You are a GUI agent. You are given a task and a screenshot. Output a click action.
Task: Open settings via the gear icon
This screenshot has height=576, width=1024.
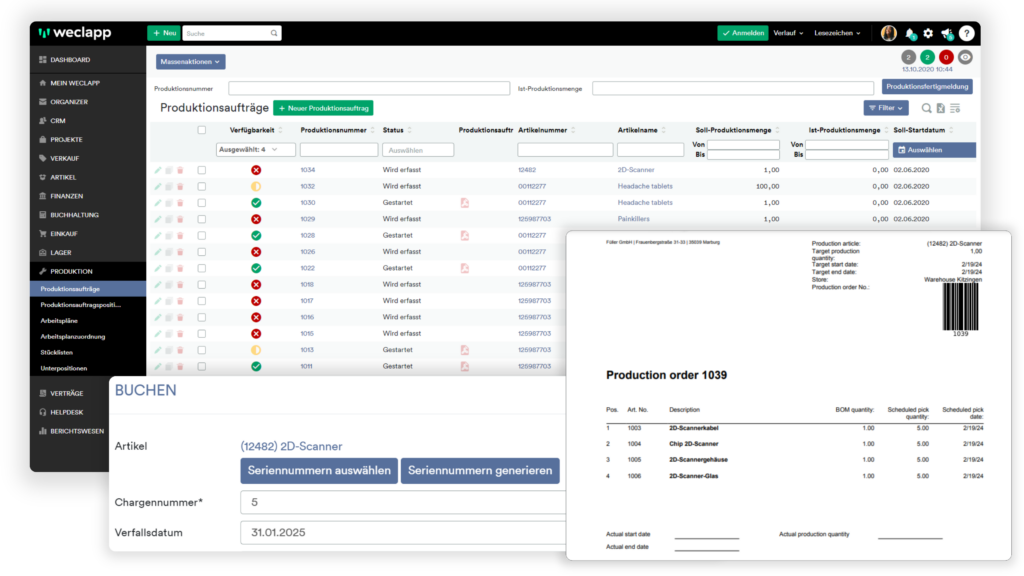click(x=928, y=33)
